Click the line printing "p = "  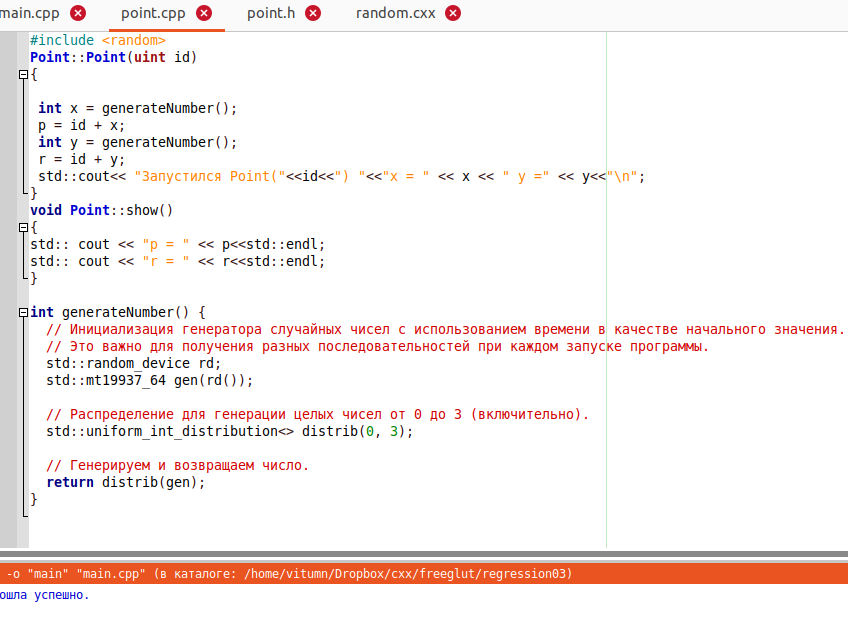click(x=178, y=245)
